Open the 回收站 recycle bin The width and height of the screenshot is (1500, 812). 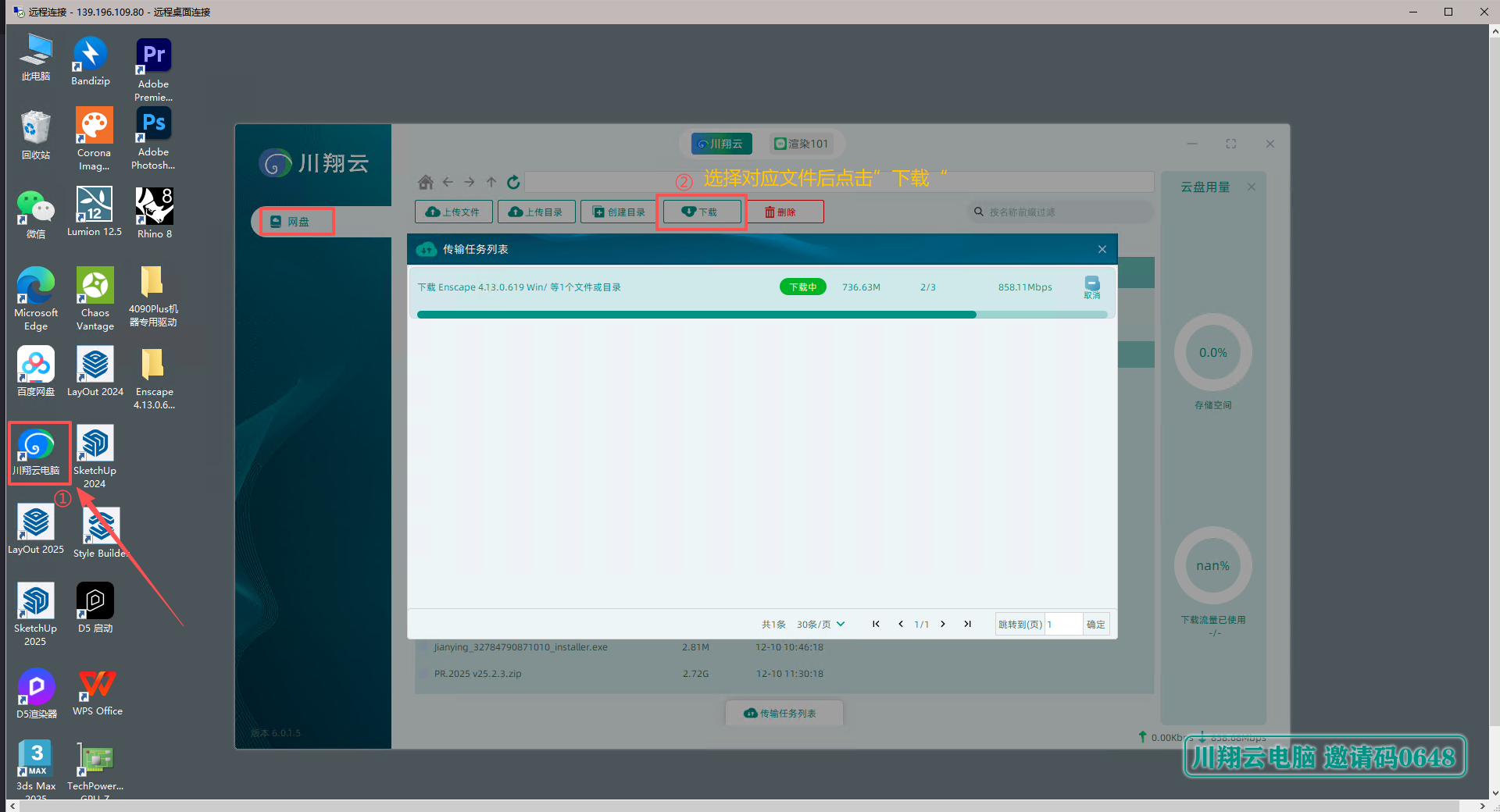[36, 136]
